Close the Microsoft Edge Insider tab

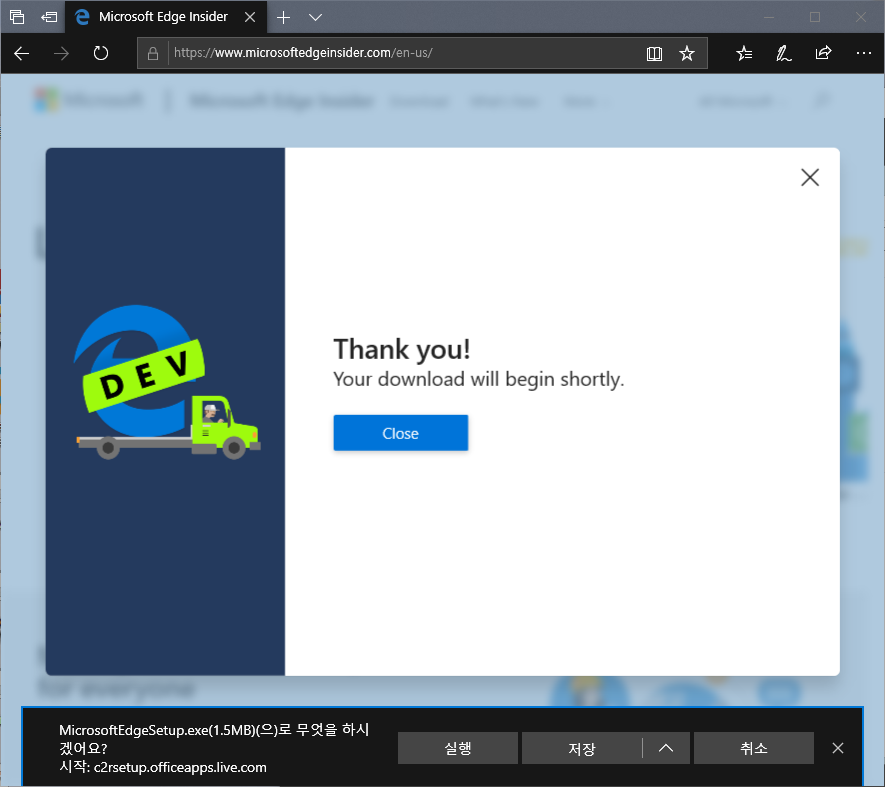coord(250,18)
